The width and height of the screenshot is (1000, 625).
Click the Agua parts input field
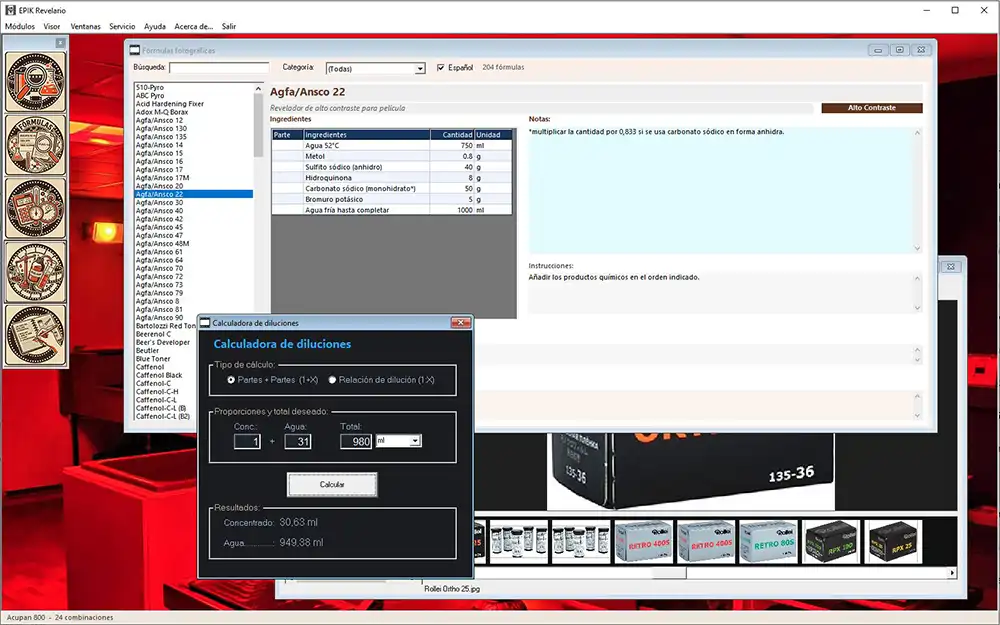coord(298,441)
